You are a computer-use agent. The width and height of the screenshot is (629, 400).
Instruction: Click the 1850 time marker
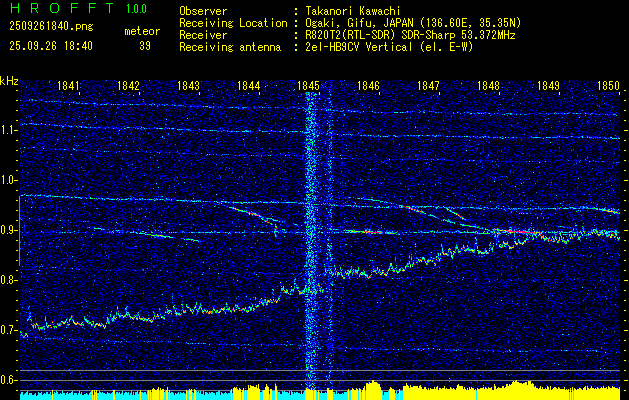tap(607, 87)
